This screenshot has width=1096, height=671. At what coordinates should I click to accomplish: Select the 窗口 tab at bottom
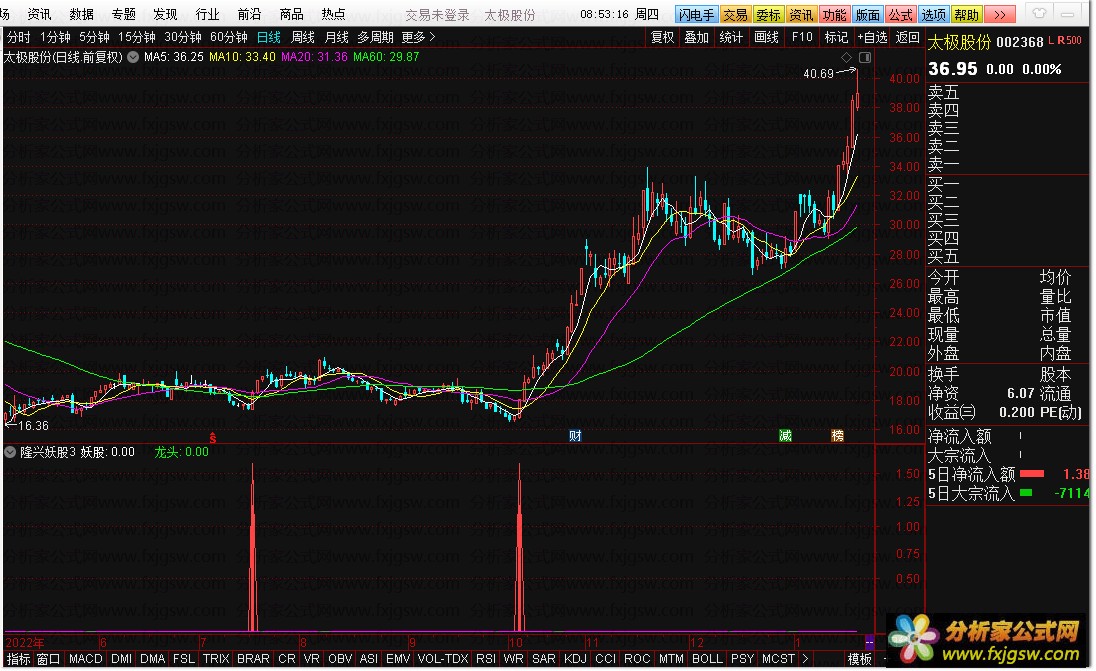click(49, 659)
